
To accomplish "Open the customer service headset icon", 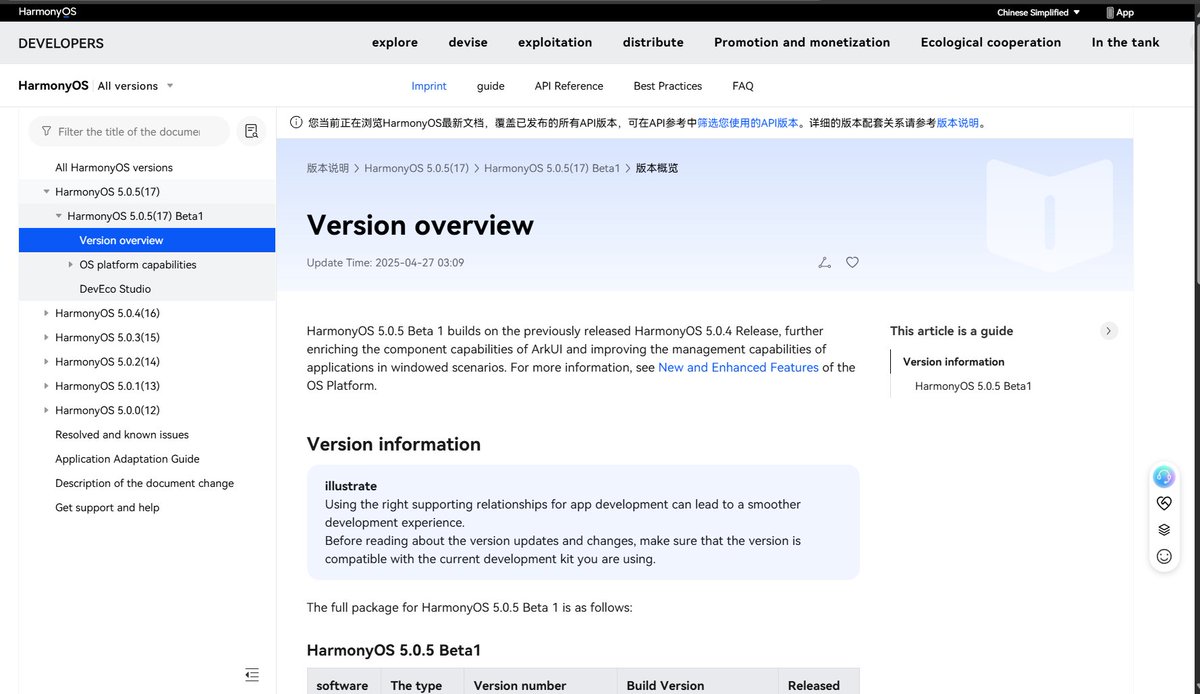I will click(1163, 476).
